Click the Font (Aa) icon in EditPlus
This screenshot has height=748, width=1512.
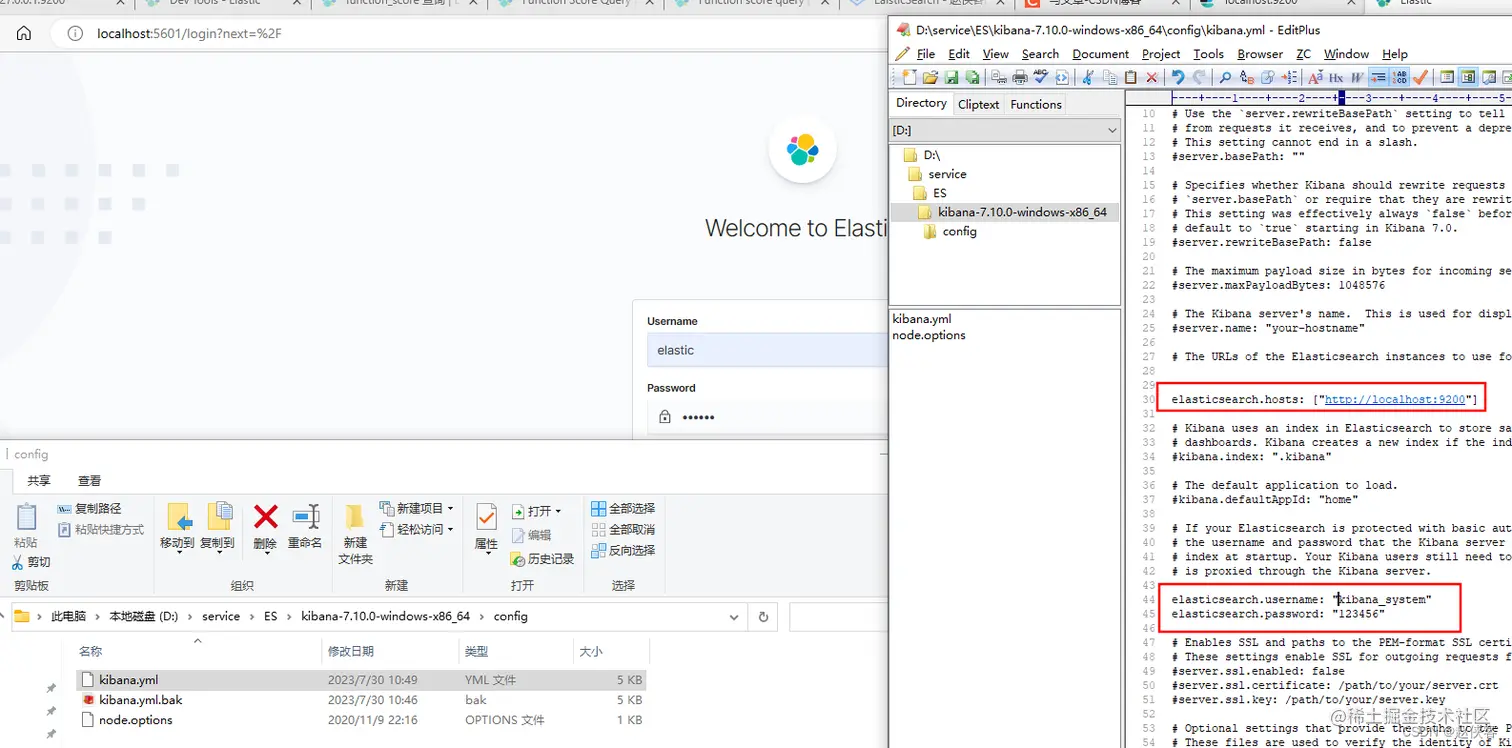1316,77
